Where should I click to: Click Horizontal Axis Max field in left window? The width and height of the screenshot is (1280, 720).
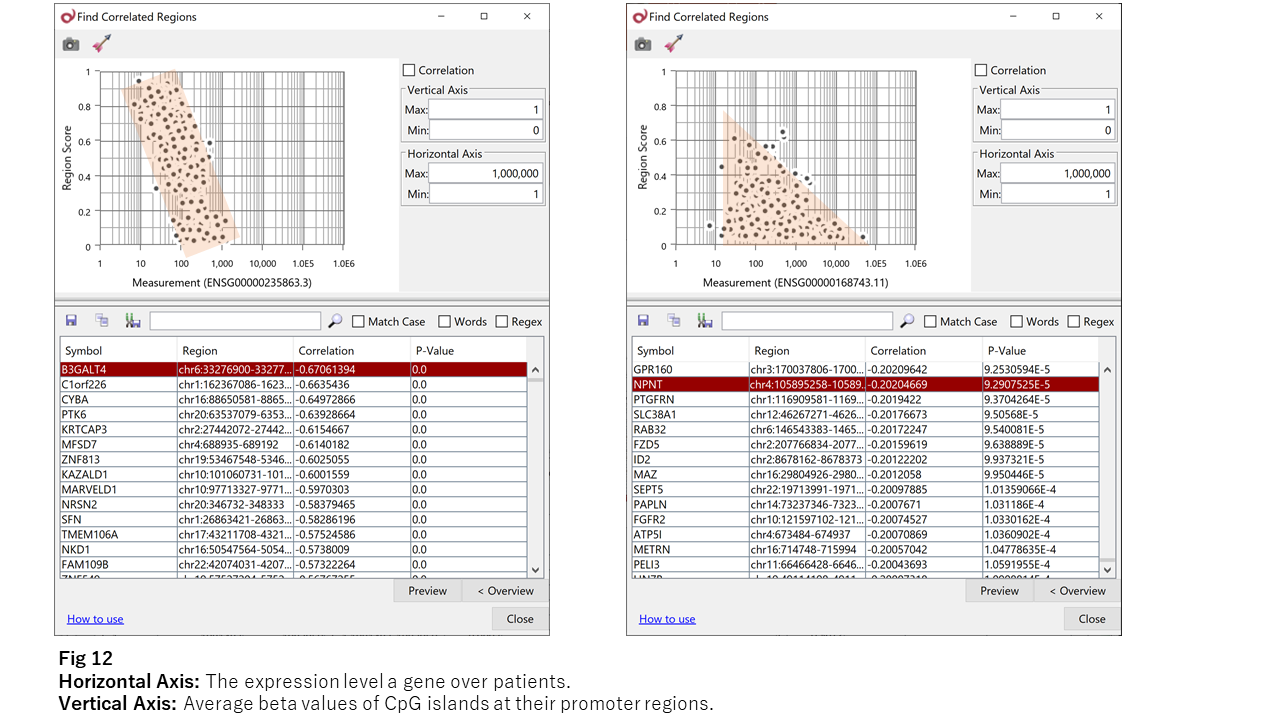click(486, 173)
